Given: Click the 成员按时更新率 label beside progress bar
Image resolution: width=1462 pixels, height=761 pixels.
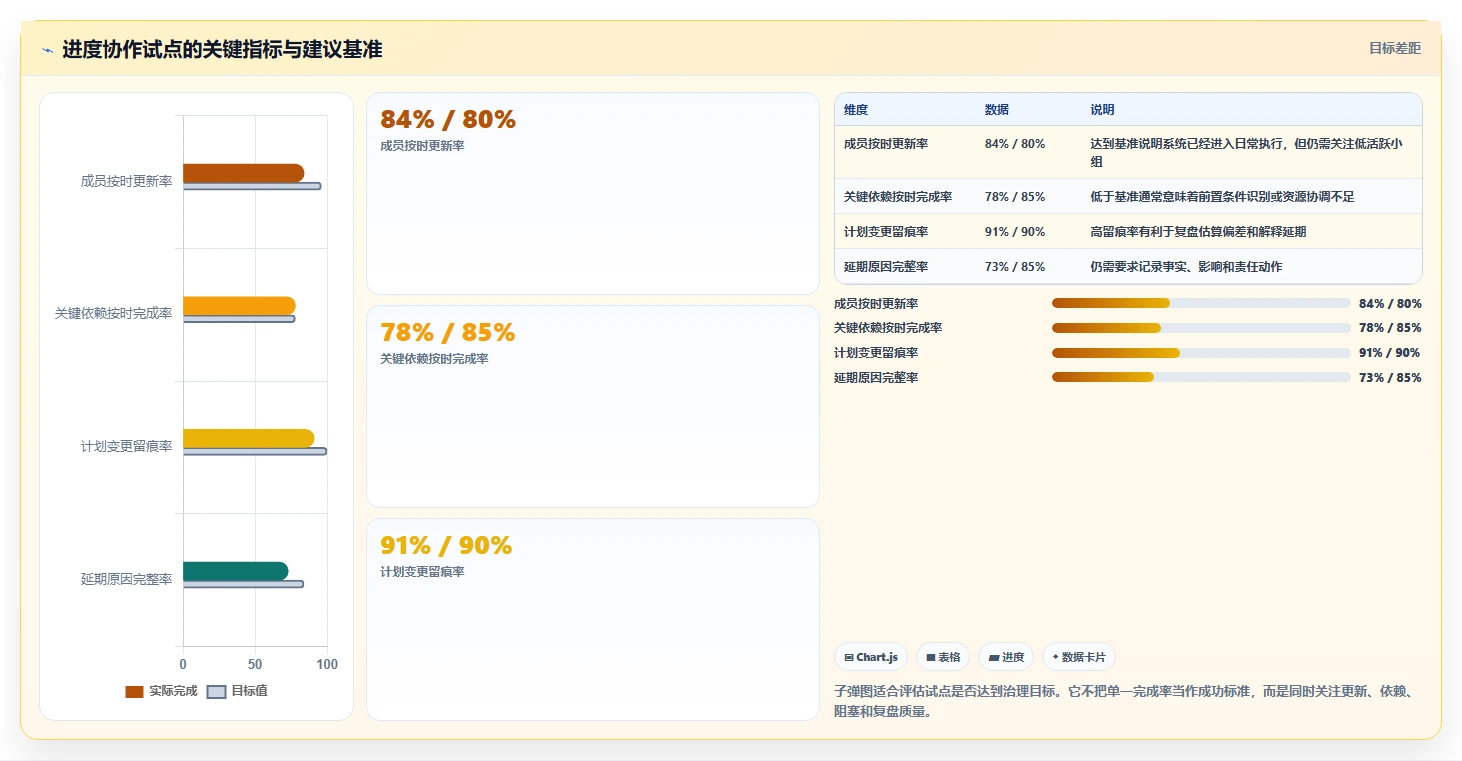Looking at the screenshot, I should [876, 304].
